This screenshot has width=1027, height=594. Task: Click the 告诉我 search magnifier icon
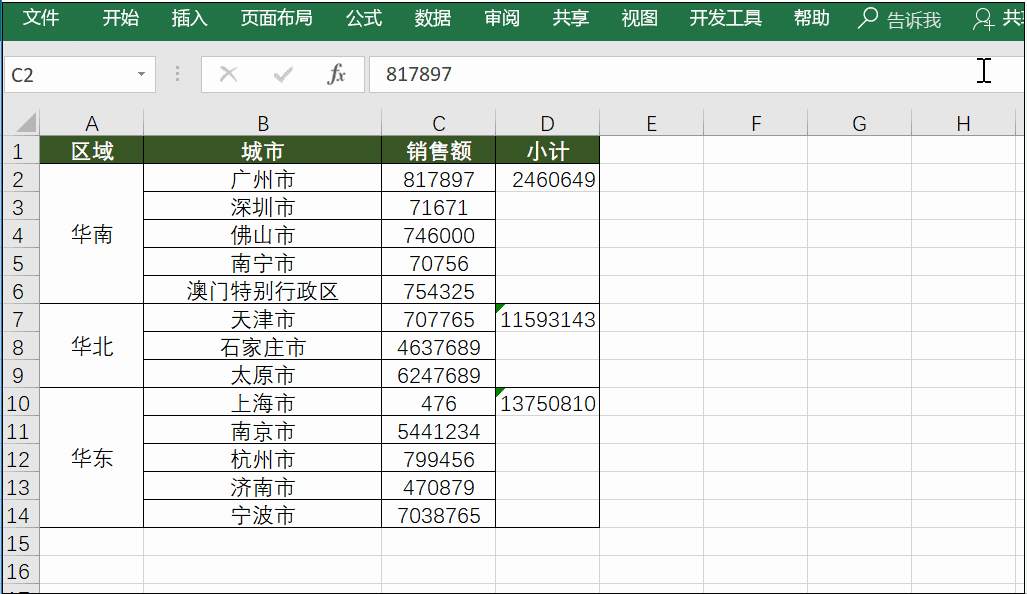coord(868,18)
